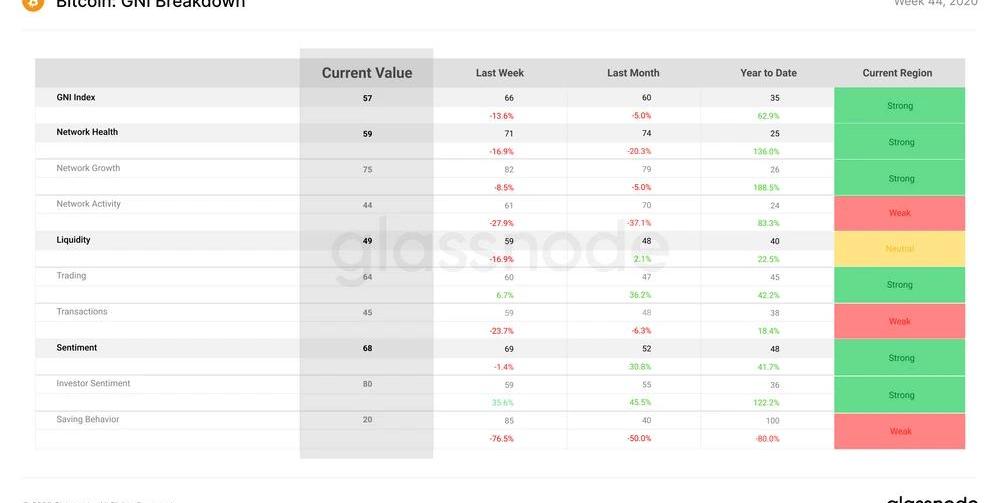Click the green Strong cell for GNI Index
This screenshot has height=503, width=1000.
[900, 105]
